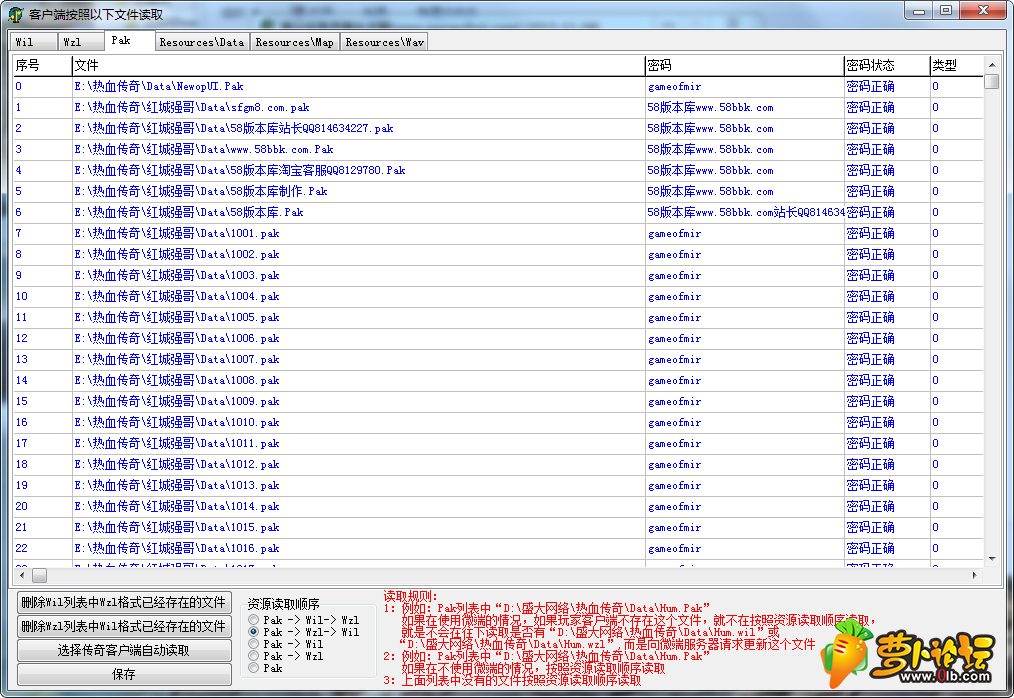Select the row www.58bbk.com.Pak

tap(498, 149)
